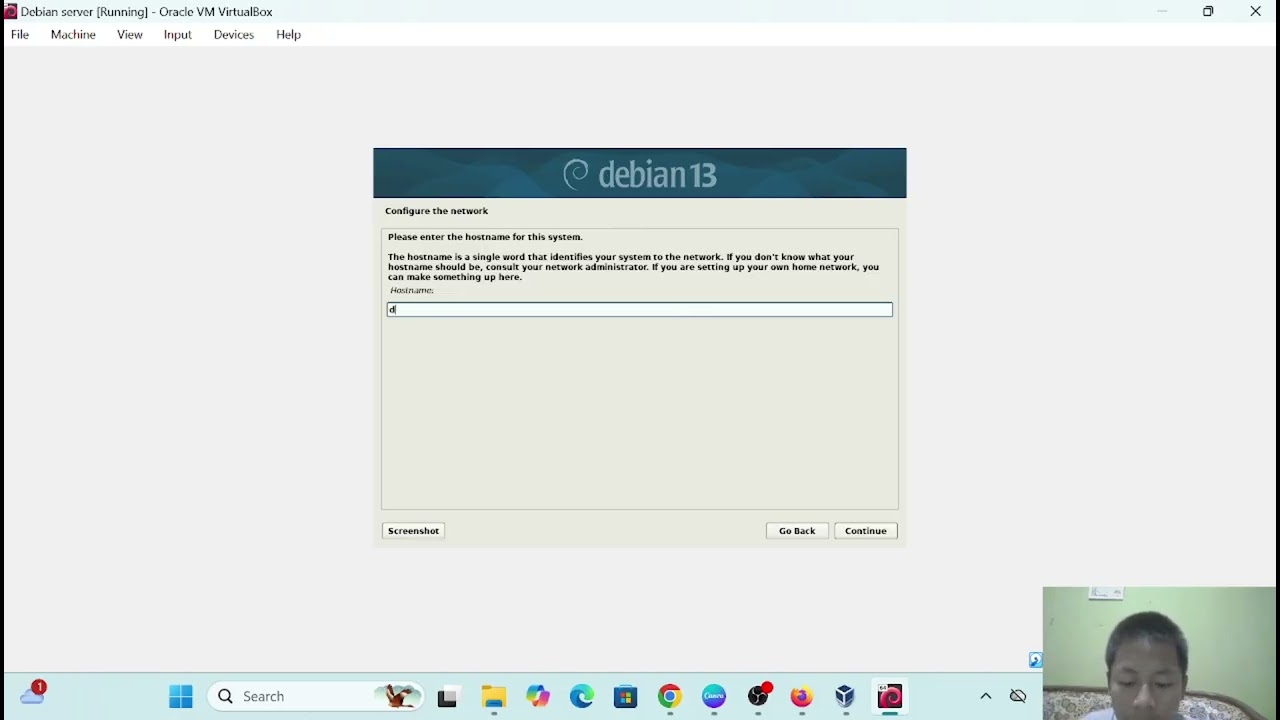Click the taskbar Search box

point(316,696)
